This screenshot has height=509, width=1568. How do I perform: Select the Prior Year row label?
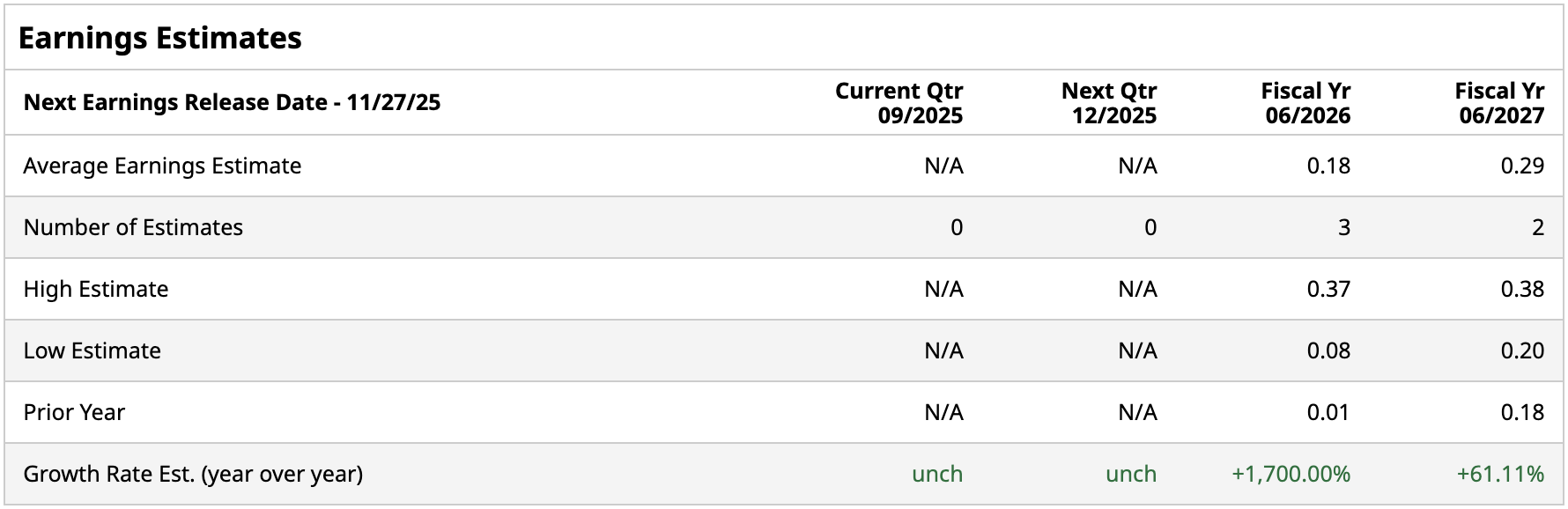coord(74,412)
